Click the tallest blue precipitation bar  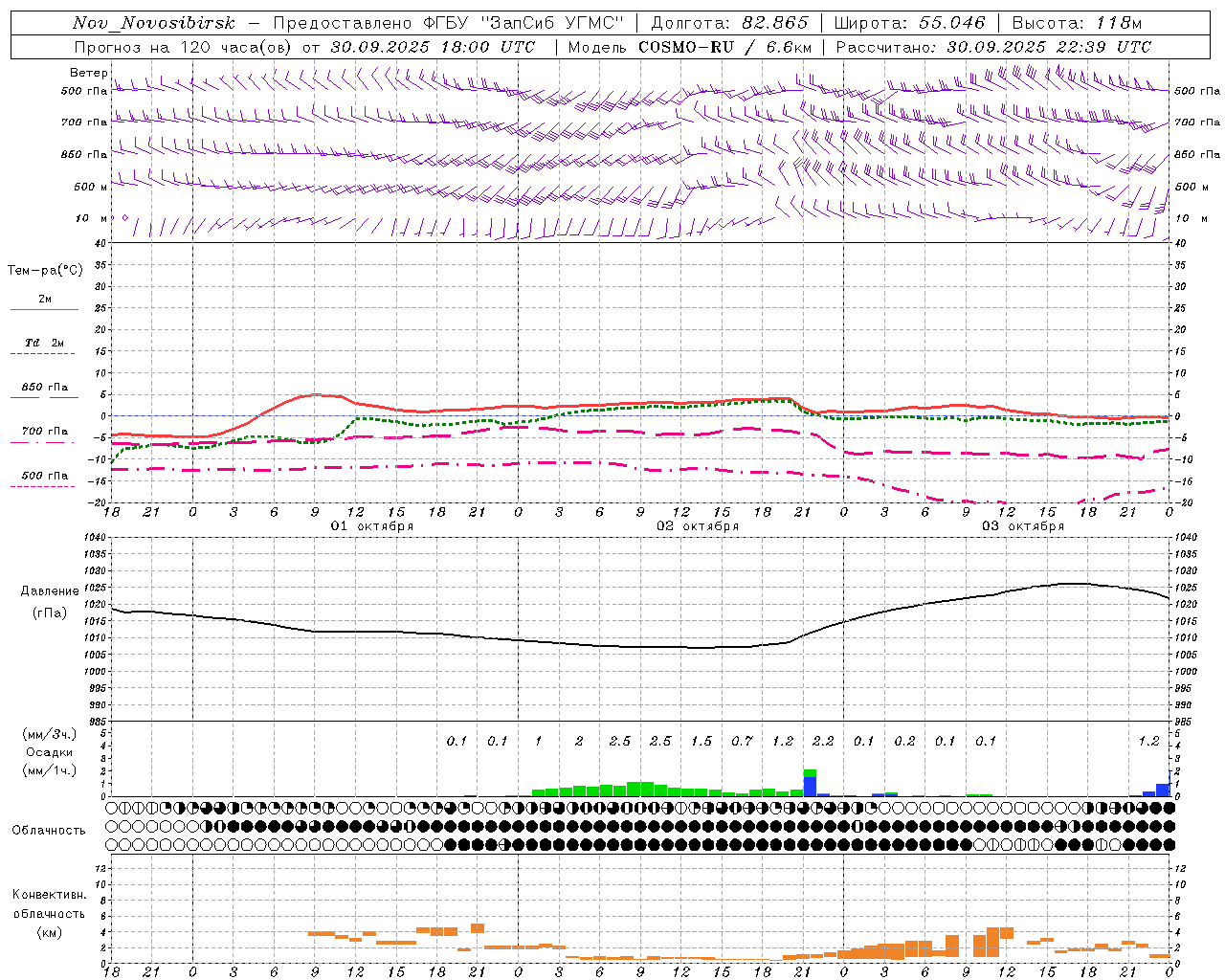point(810,787)
